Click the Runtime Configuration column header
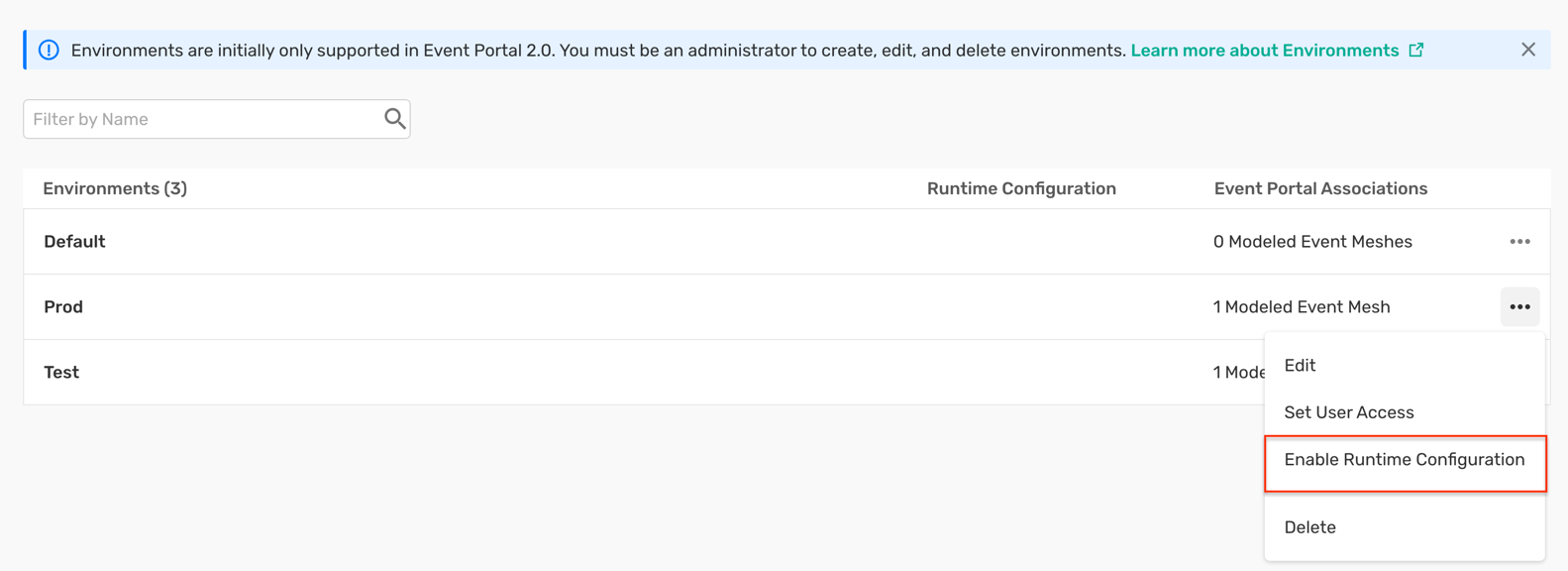The image size is (1568, 571). [1021, 188]
